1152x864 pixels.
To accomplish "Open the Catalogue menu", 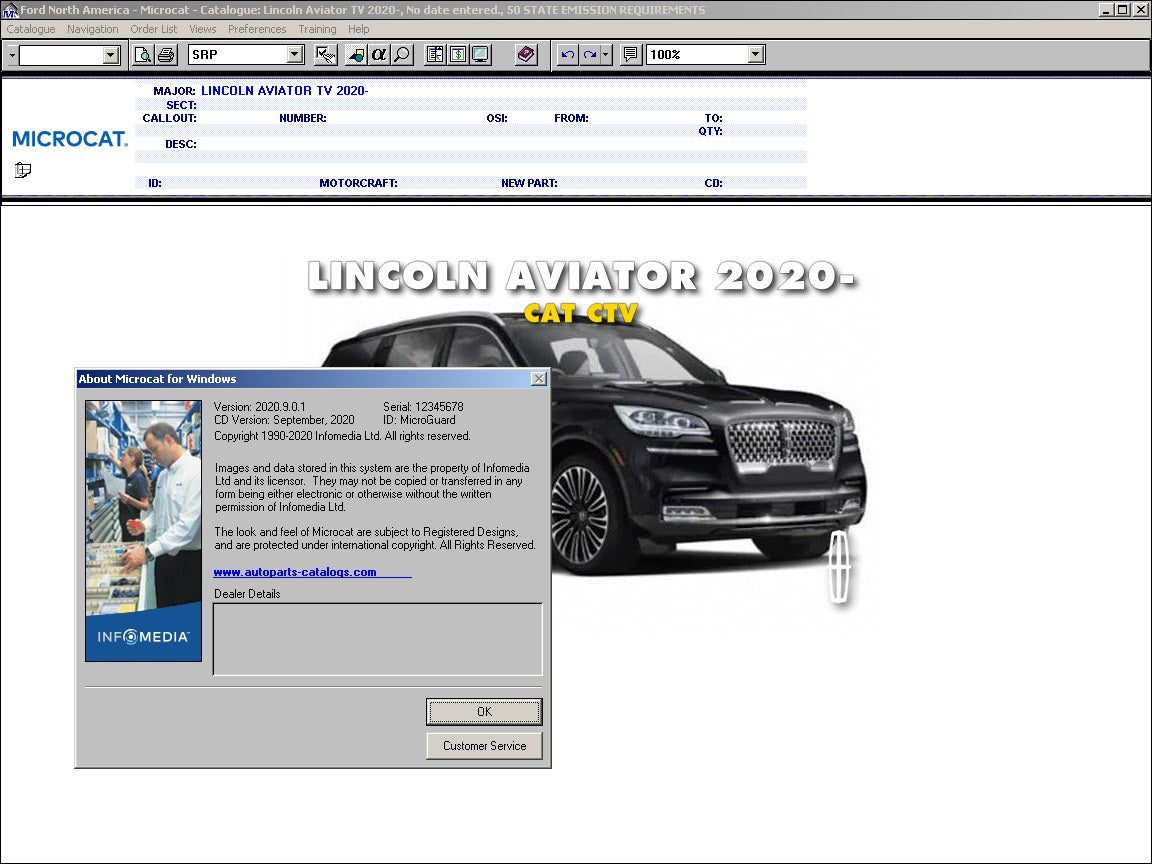I will pos(30,29).
